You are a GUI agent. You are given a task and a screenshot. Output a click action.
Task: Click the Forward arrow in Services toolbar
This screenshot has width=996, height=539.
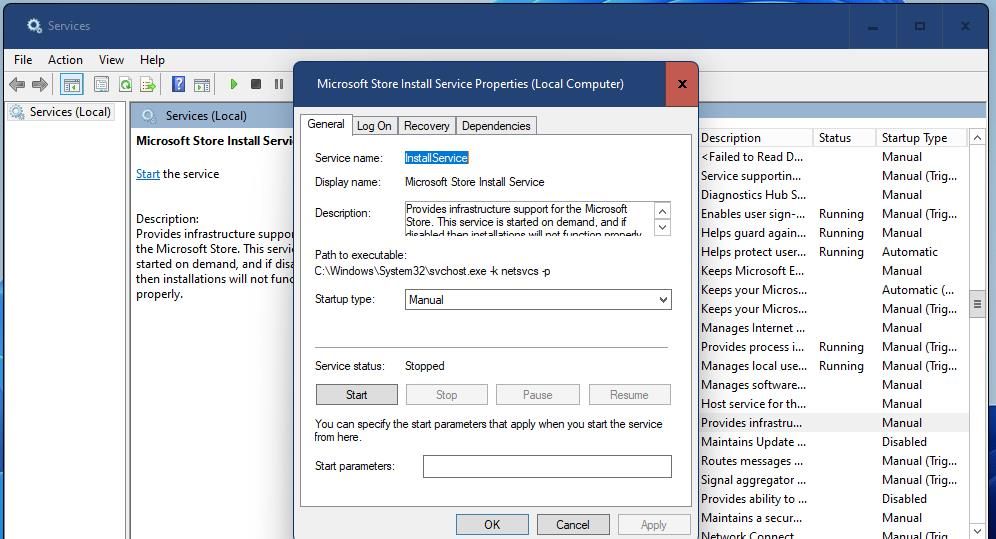[x=40, y=84]
